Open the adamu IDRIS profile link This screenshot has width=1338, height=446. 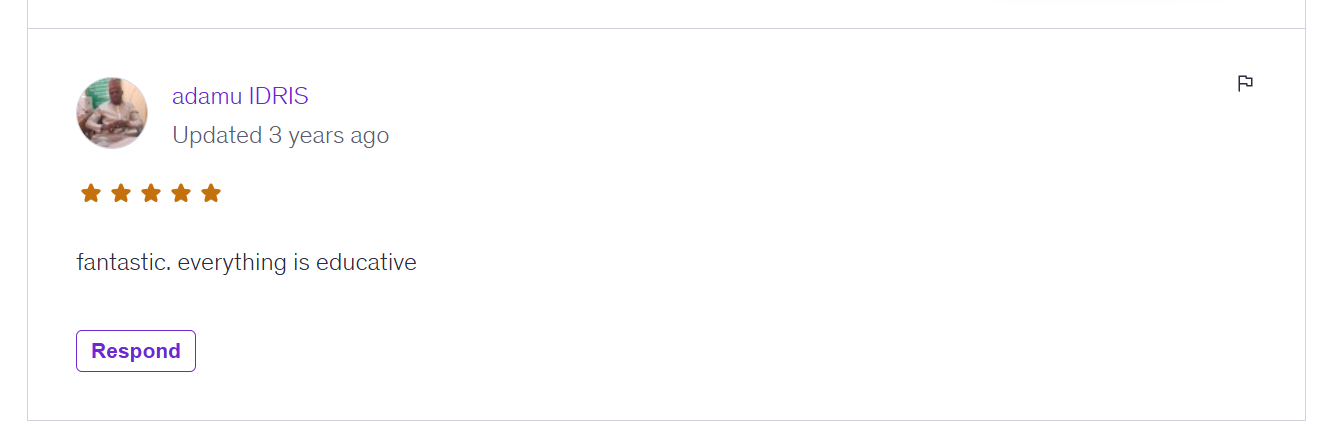point(240,96)
